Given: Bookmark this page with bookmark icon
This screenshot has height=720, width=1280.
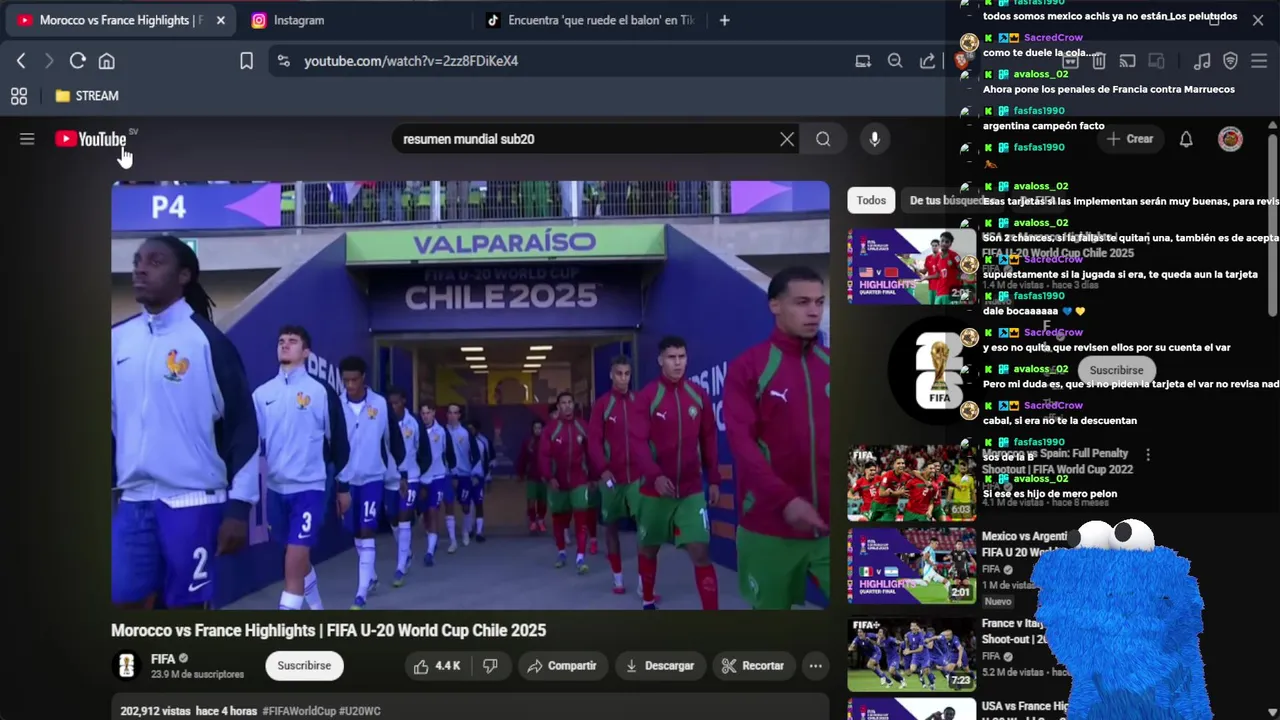Looking at the screenshot, I should point(246,61).
